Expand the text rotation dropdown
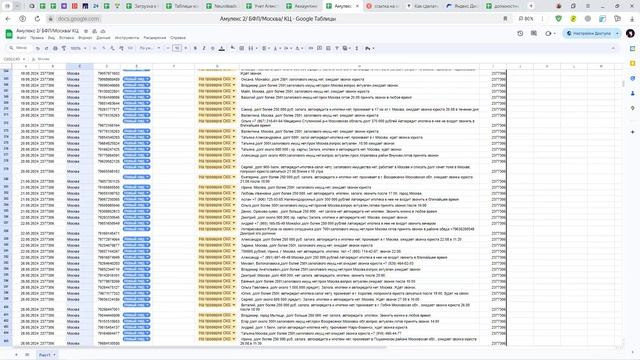 (x=302, y=48)
